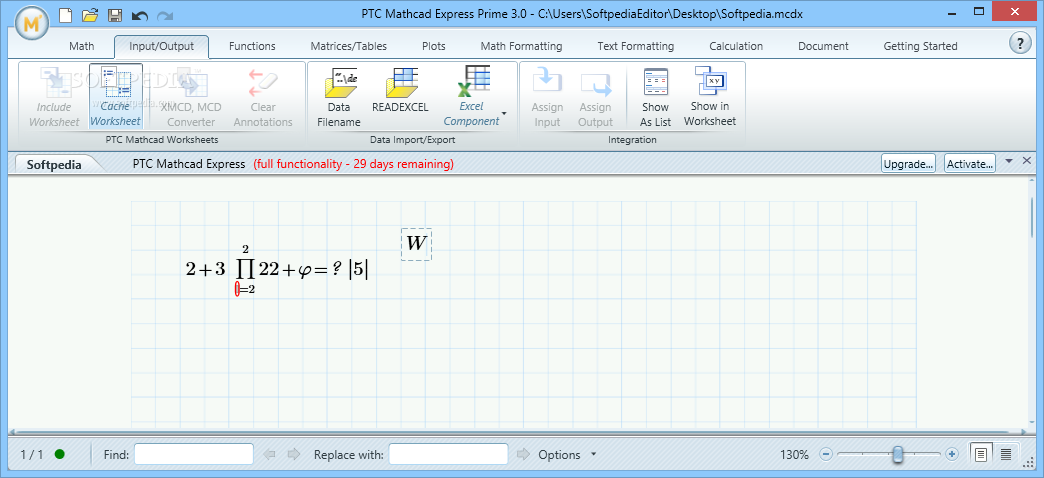Click Assign Output icon
1044x478 pixels.
coord(595,97)
